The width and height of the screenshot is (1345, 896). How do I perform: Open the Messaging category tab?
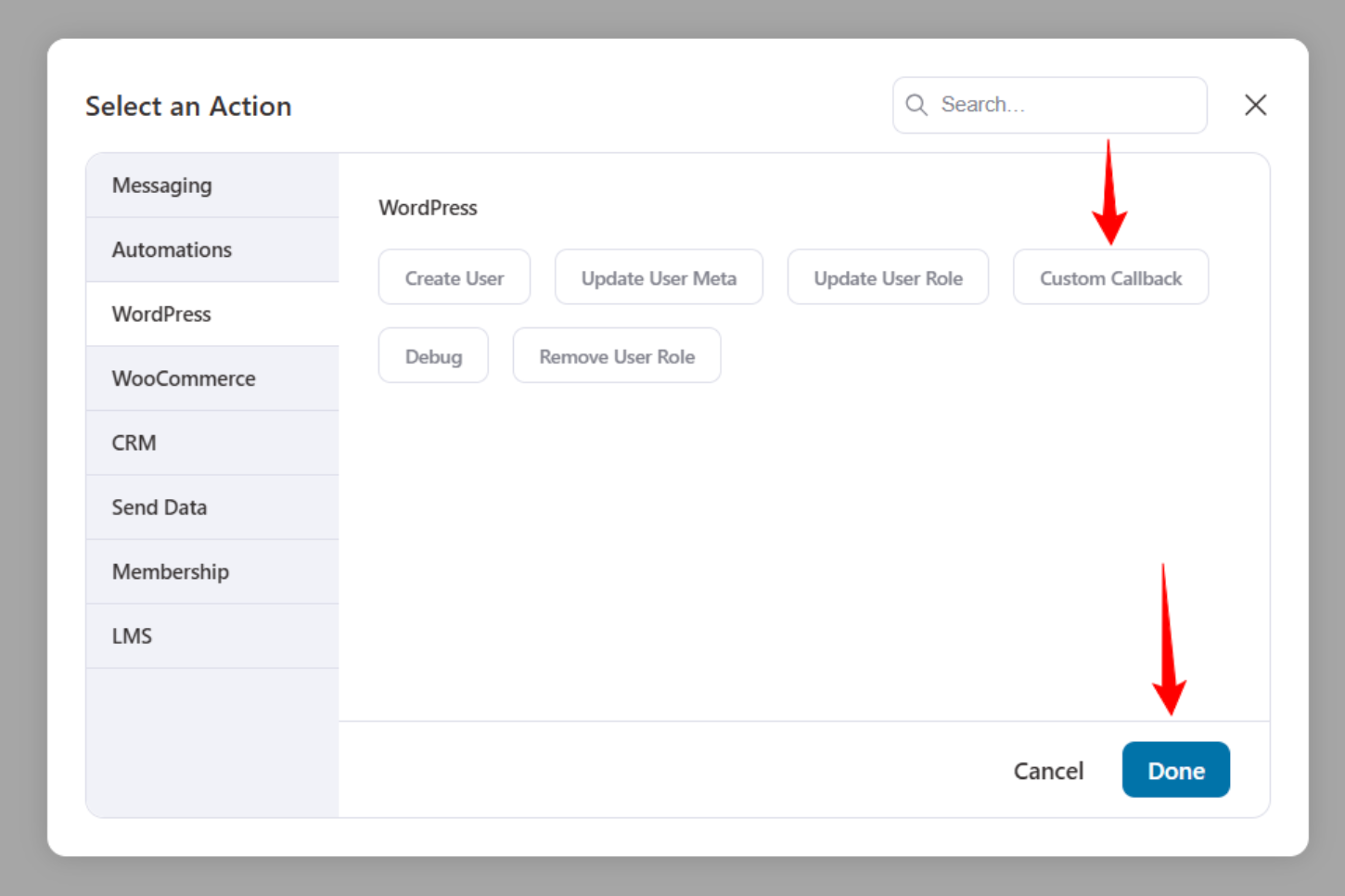212,186
